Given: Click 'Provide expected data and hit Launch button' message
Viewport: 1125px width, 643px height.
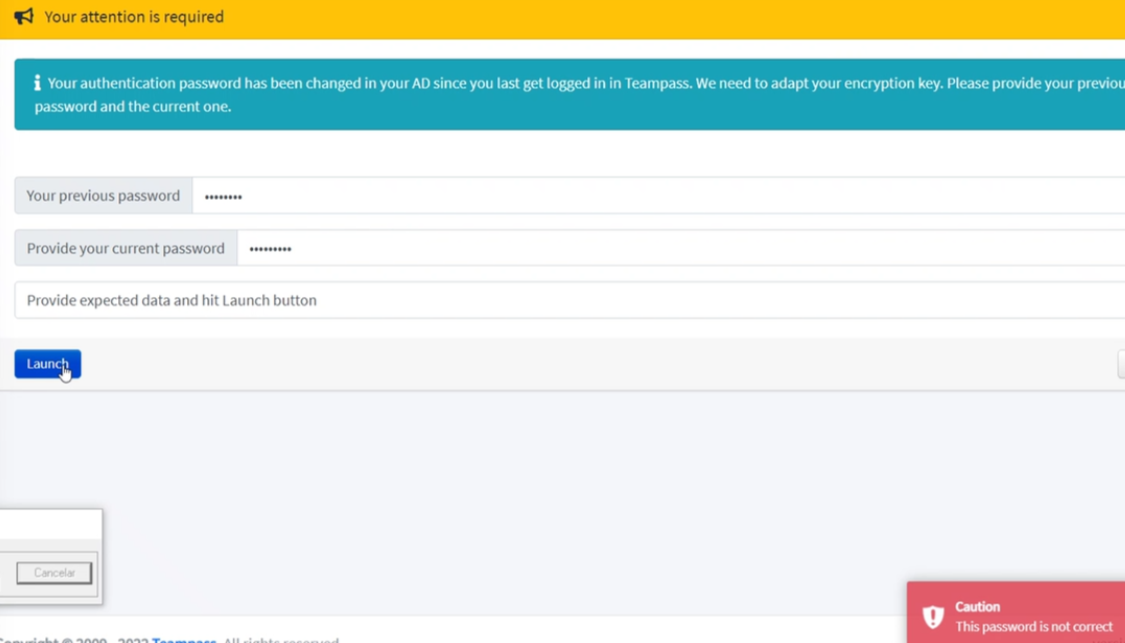Looking at the screenshot, I should coord(171,300).
